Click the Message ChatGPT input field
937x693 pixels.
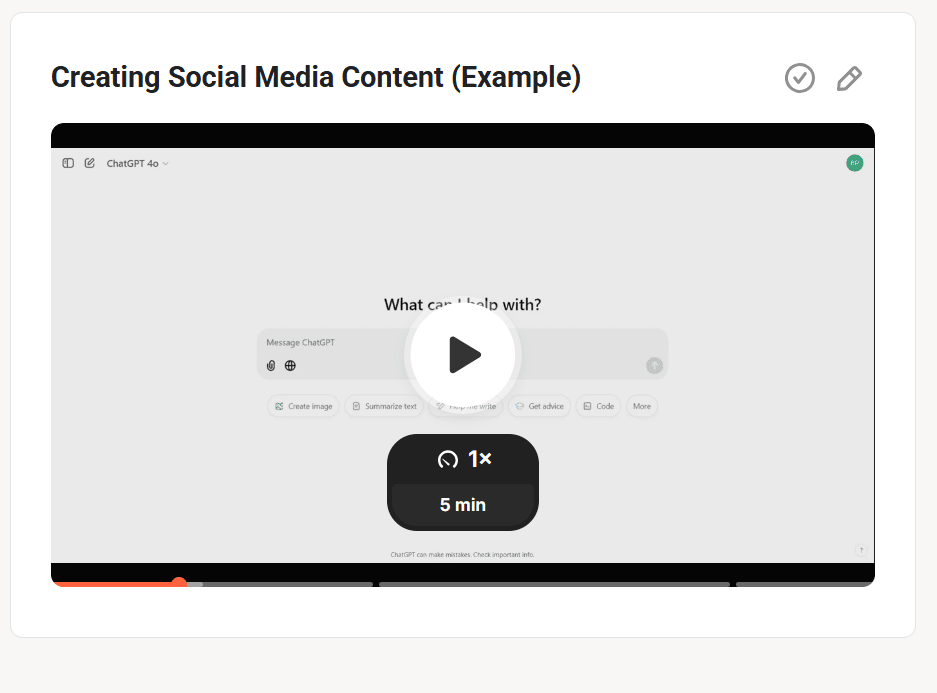pos(330,343)
